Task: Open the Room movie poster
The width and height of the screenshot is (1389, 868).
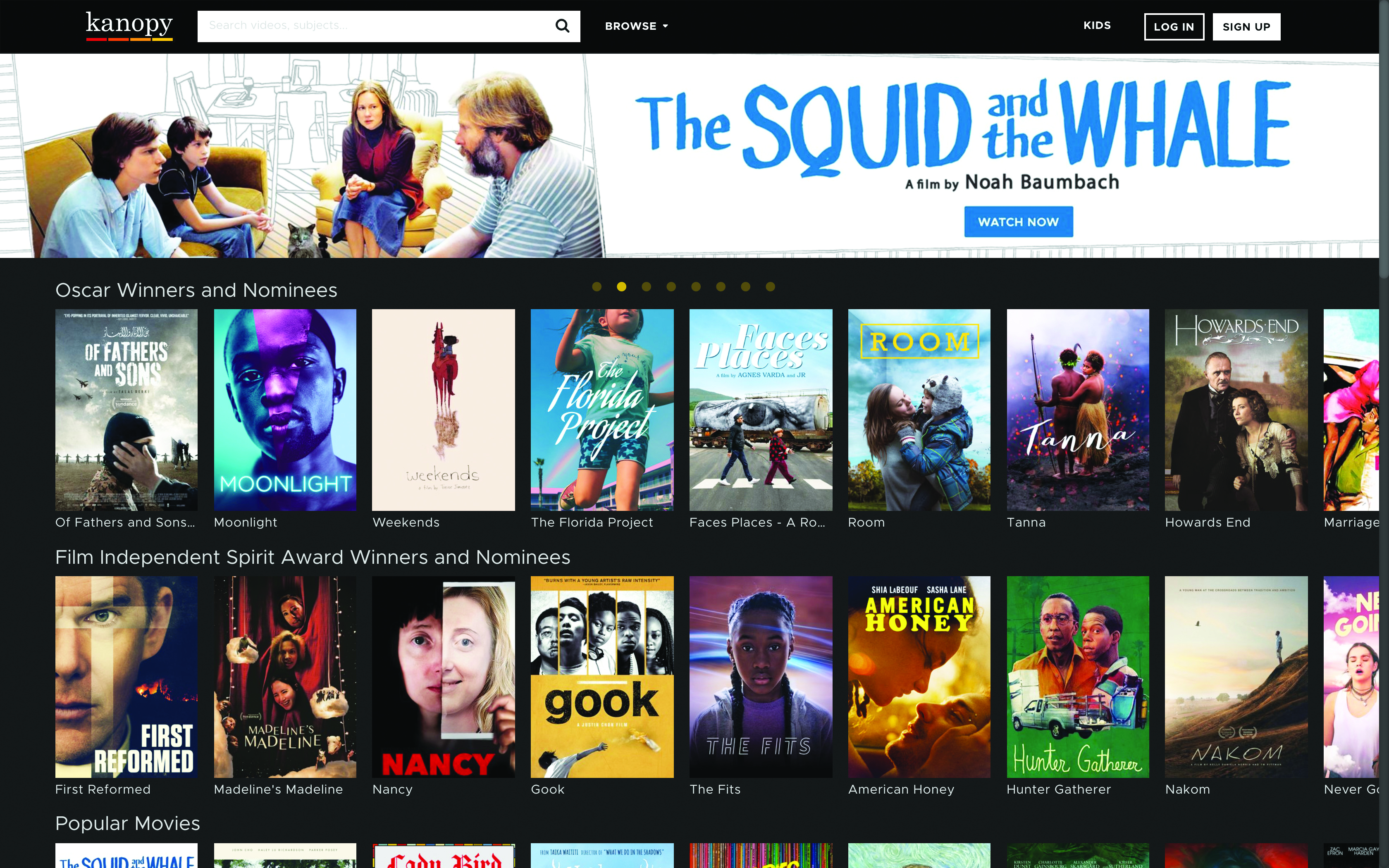Action: pyautogui.click(x=919, y=410)
